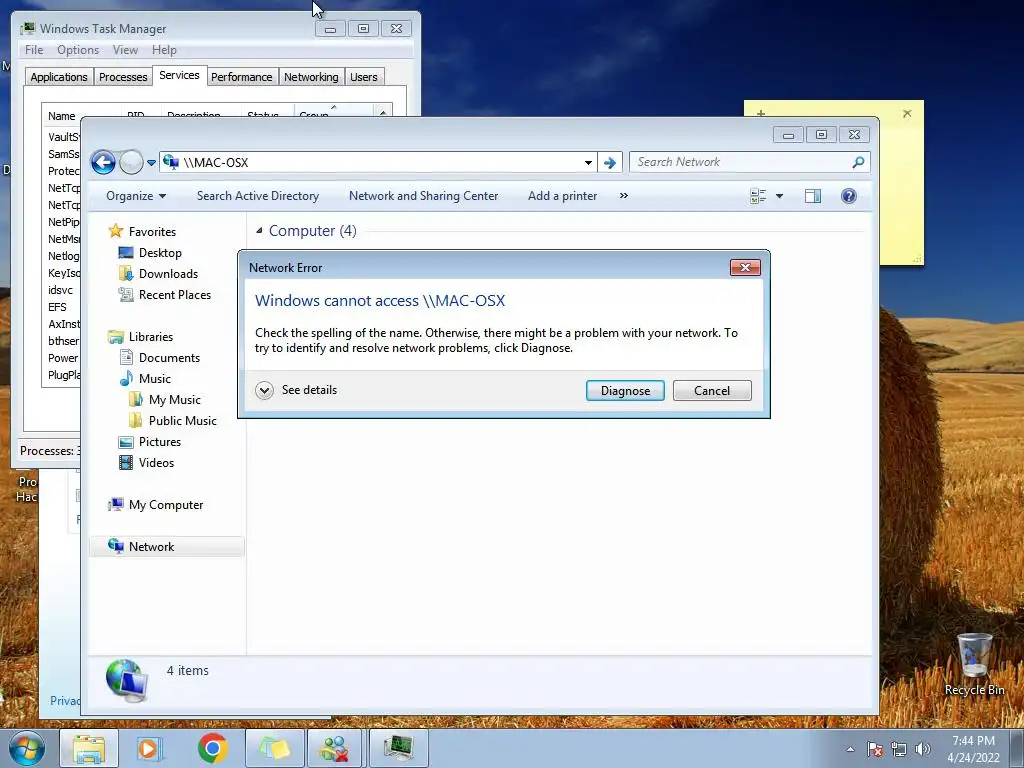The image size is (1024, 768).
Task: Select Libraries in navigation pane
Action: click(x=151, y=337)
